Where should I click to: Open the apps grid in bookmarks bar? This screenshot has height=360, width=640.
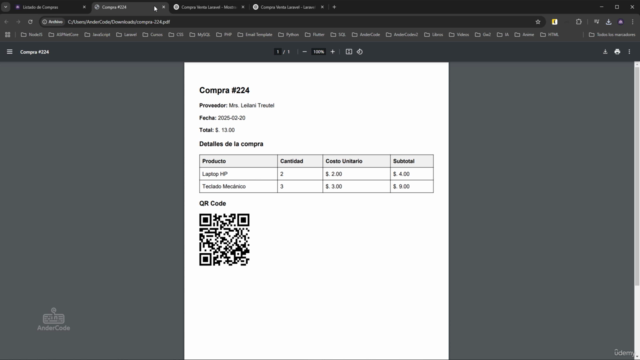click(x=7, y=35)
